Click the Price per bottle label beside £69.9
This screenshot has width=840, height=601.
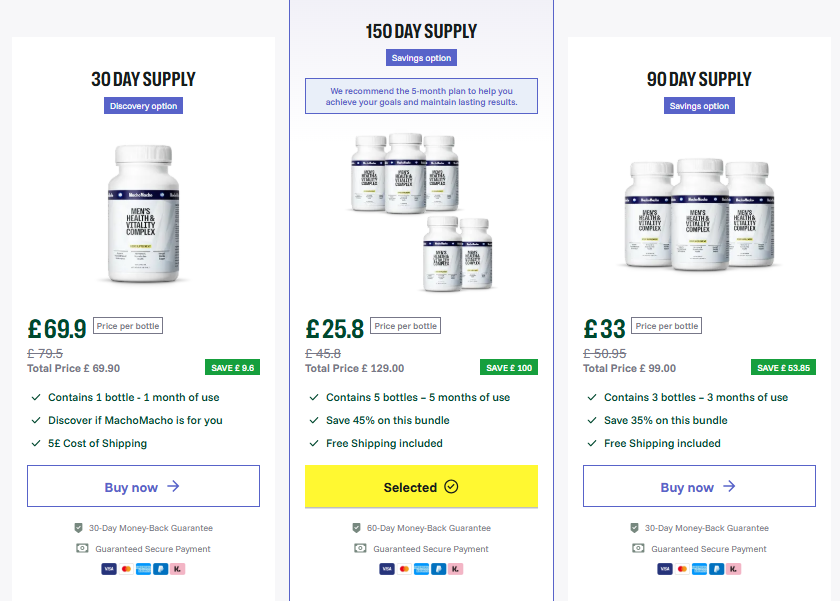coord(127,325)
